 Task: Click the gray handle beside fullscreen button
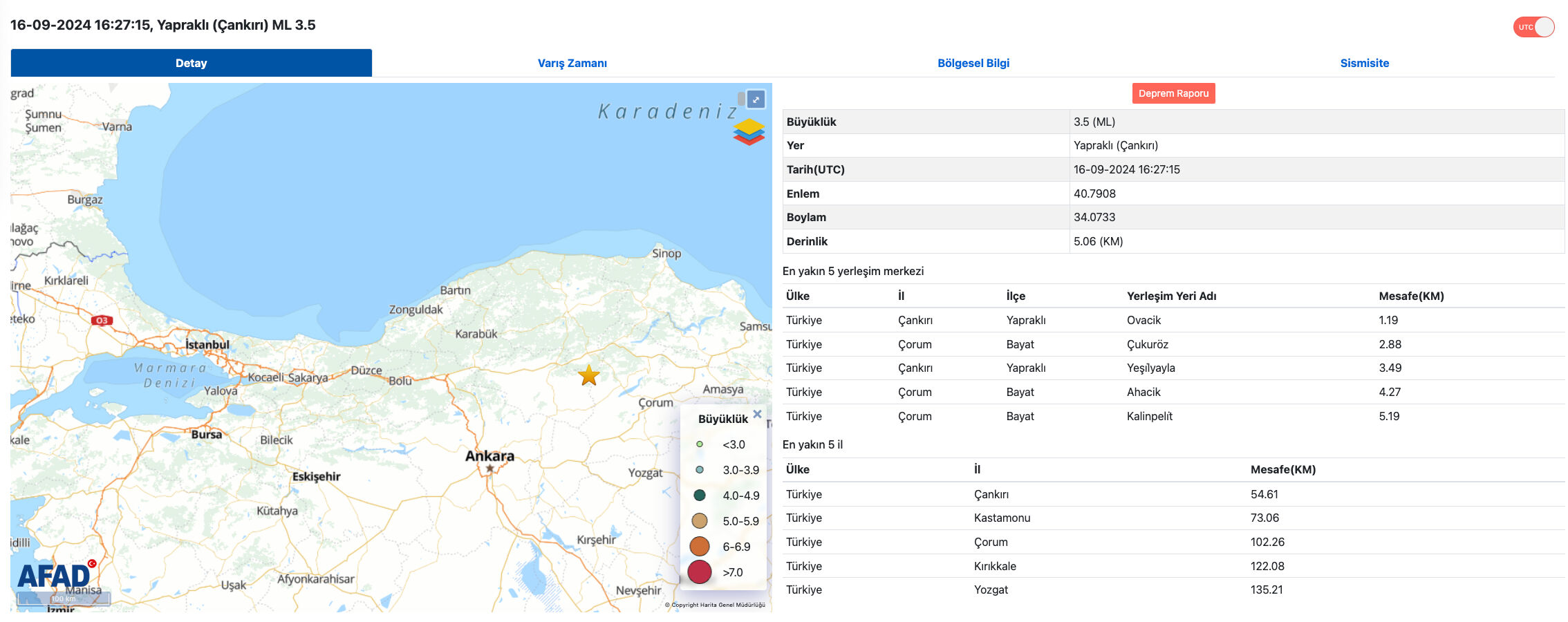[x=741, y=100]
